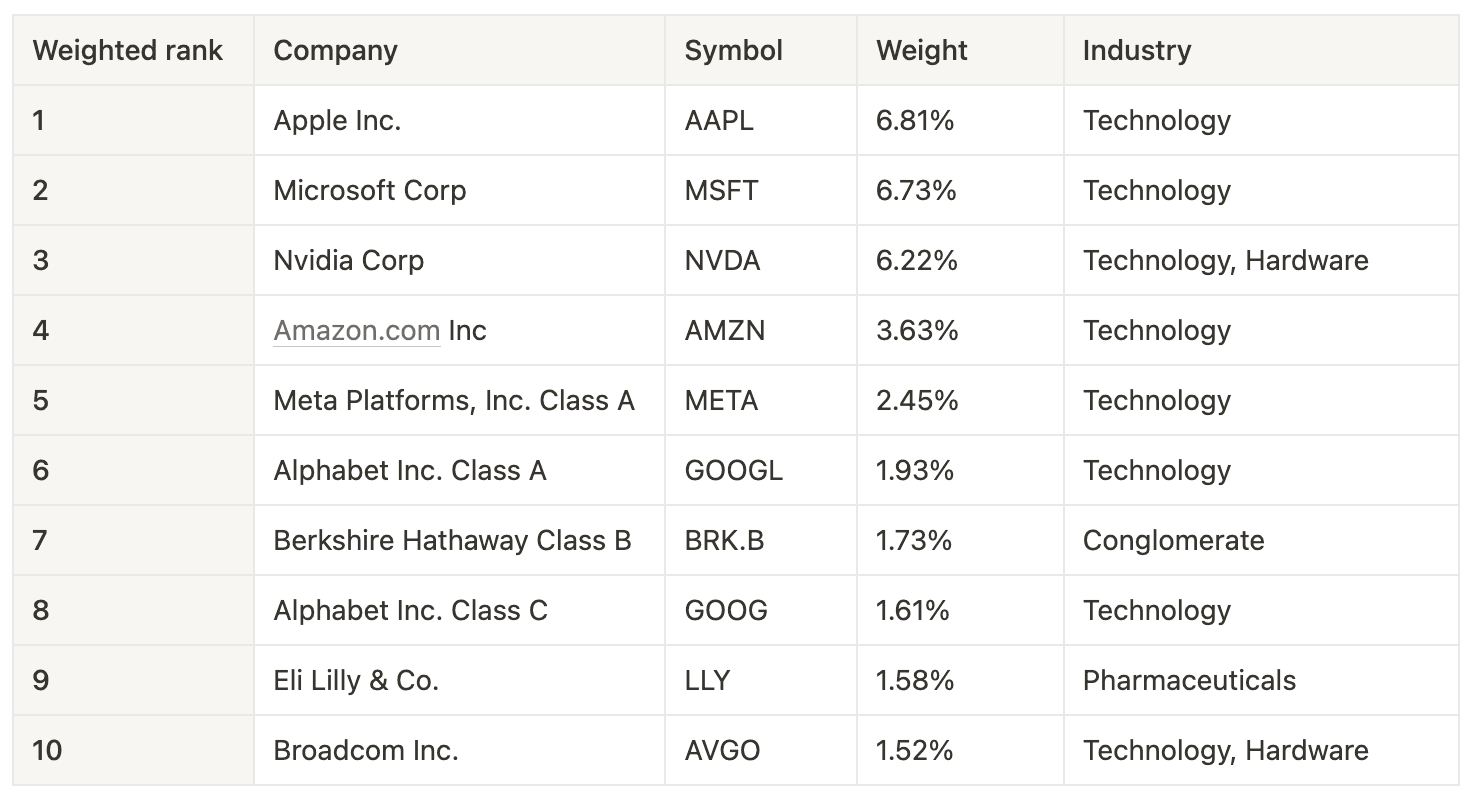Click the Weighted rank column header
This screenshot has height=798, width=1470.
(x=128, y=51)
